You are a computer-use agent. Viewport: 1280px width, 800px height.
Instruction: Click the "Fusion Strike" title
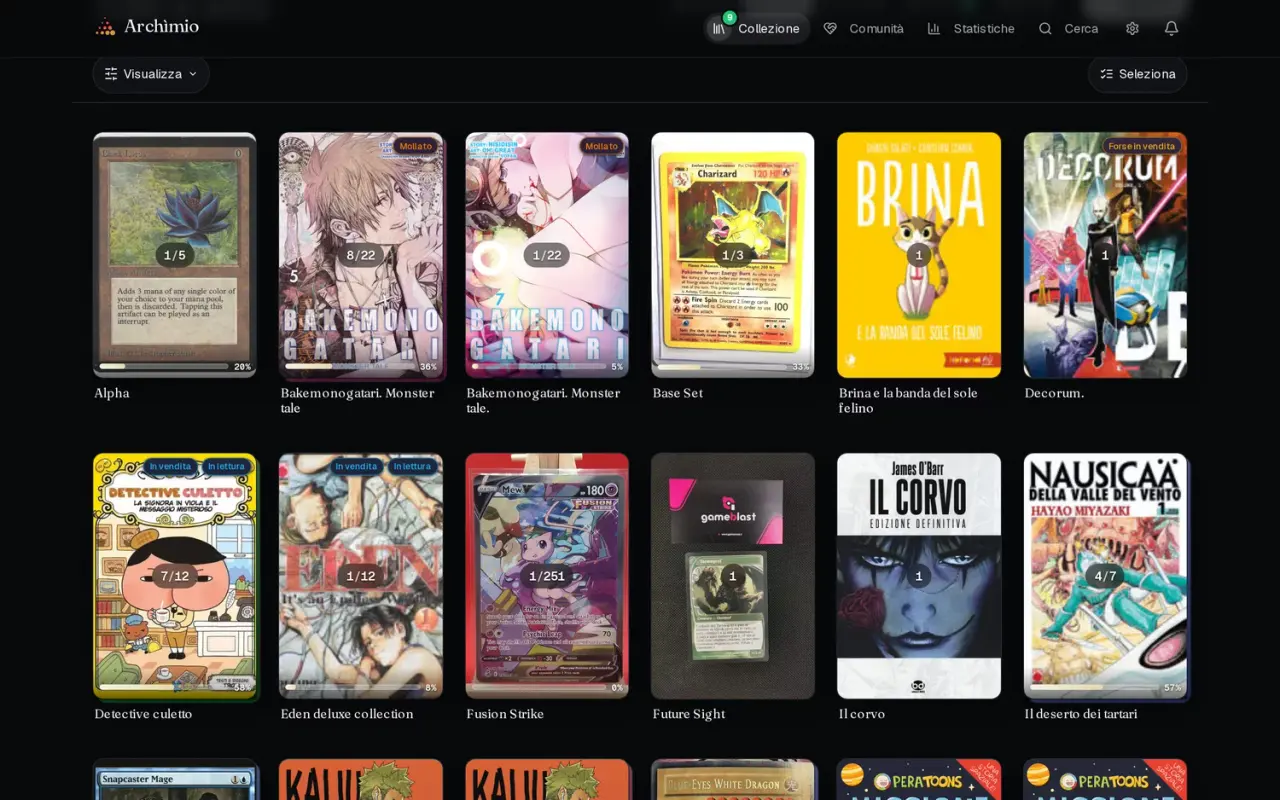pos(505,714)
